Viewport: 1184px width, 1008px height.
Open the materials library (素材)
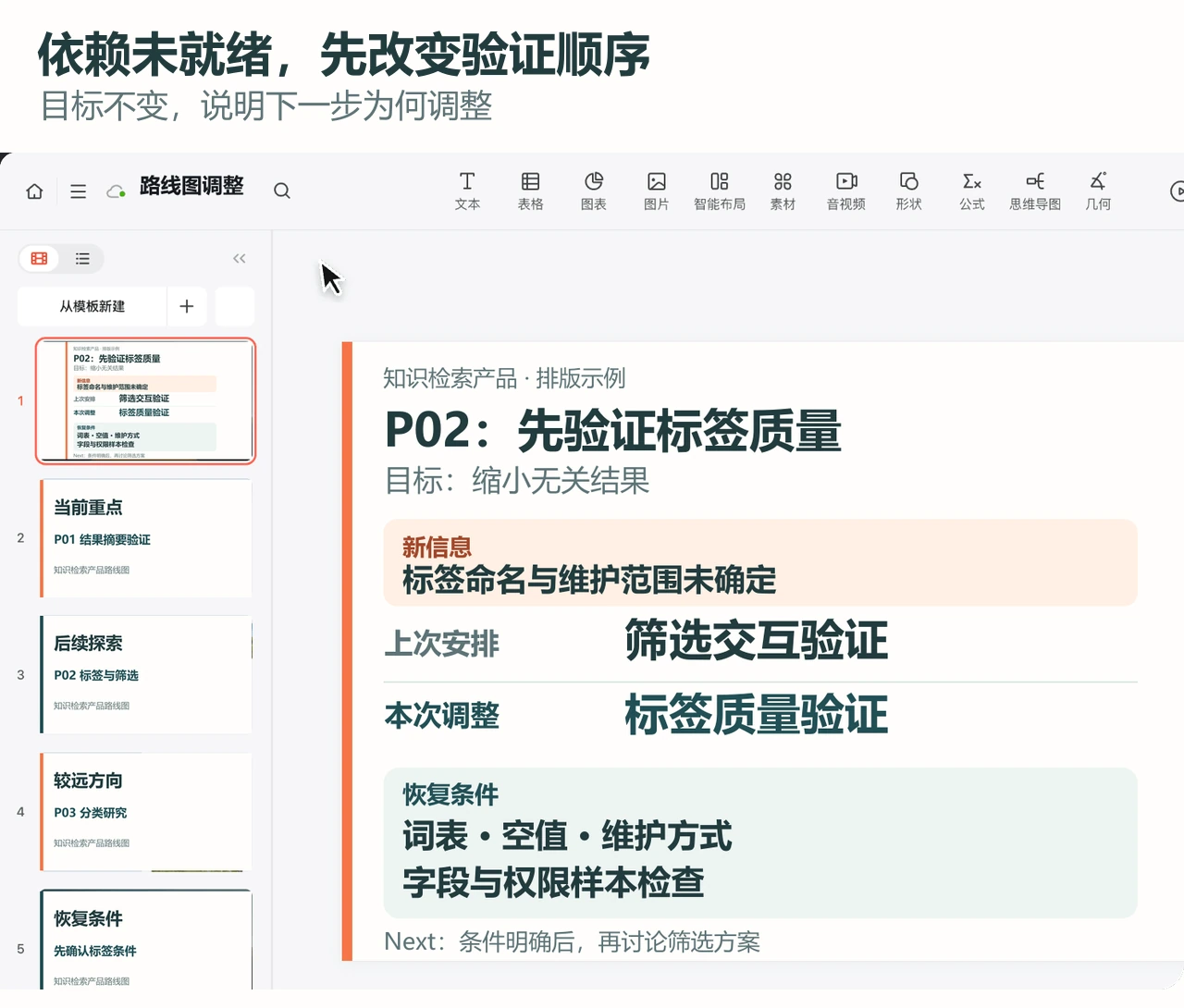[783, 191]
